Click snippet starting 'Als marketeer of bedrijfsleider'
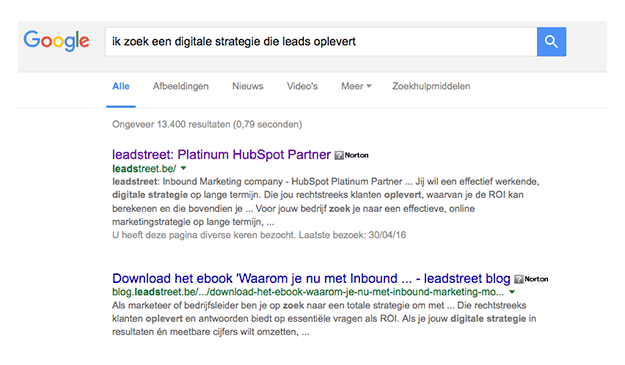The image size is (625, 365). coord(324,318)
